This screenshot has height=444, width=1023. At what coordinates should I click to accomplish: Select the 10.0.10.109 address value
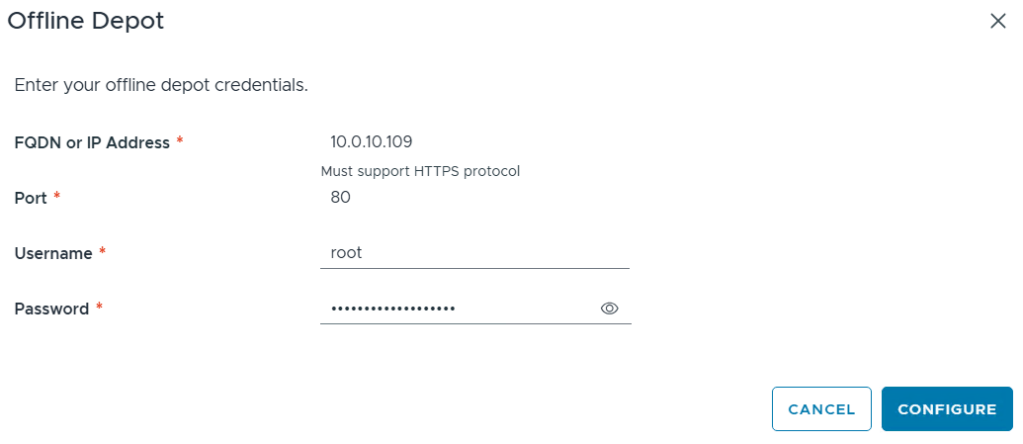click(x=371, y=142)
